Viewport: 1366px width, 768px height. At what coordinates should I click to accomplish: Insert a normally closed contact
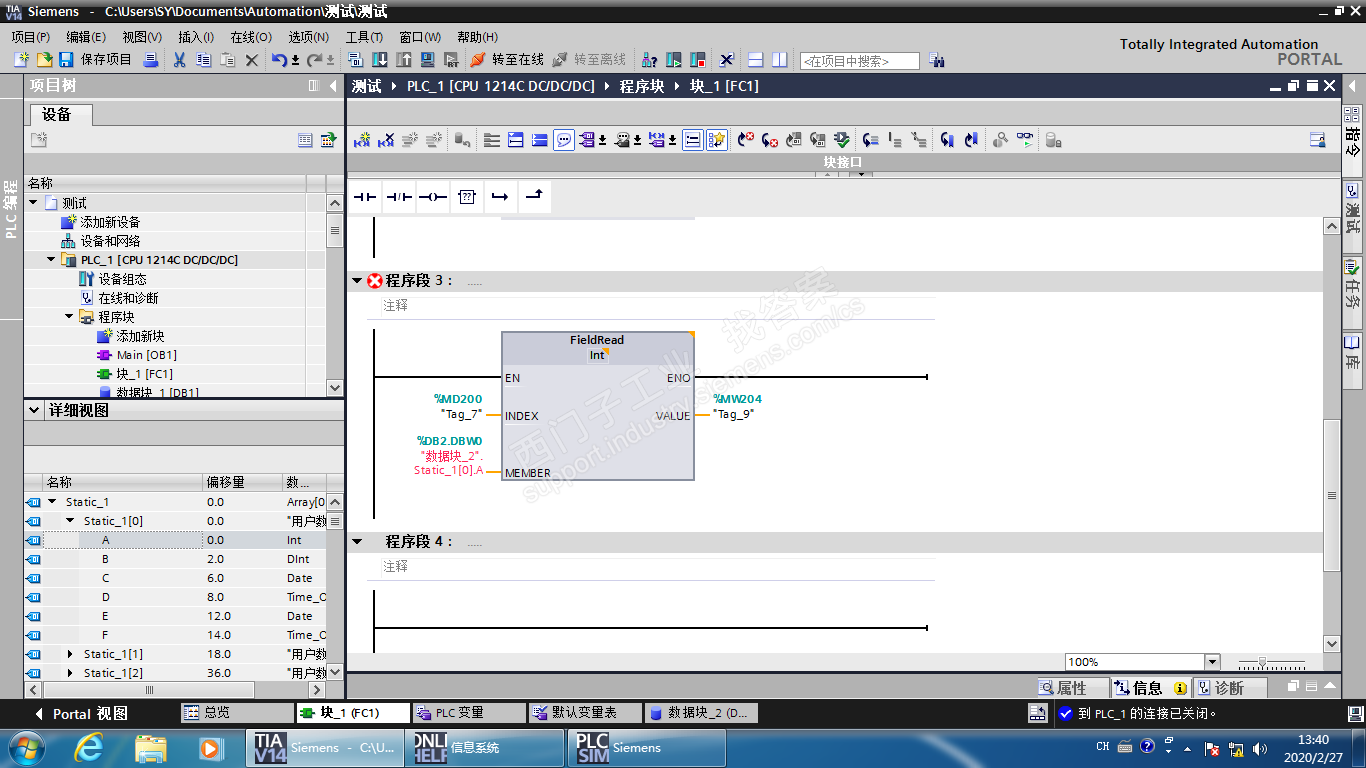tap(399, 197)
